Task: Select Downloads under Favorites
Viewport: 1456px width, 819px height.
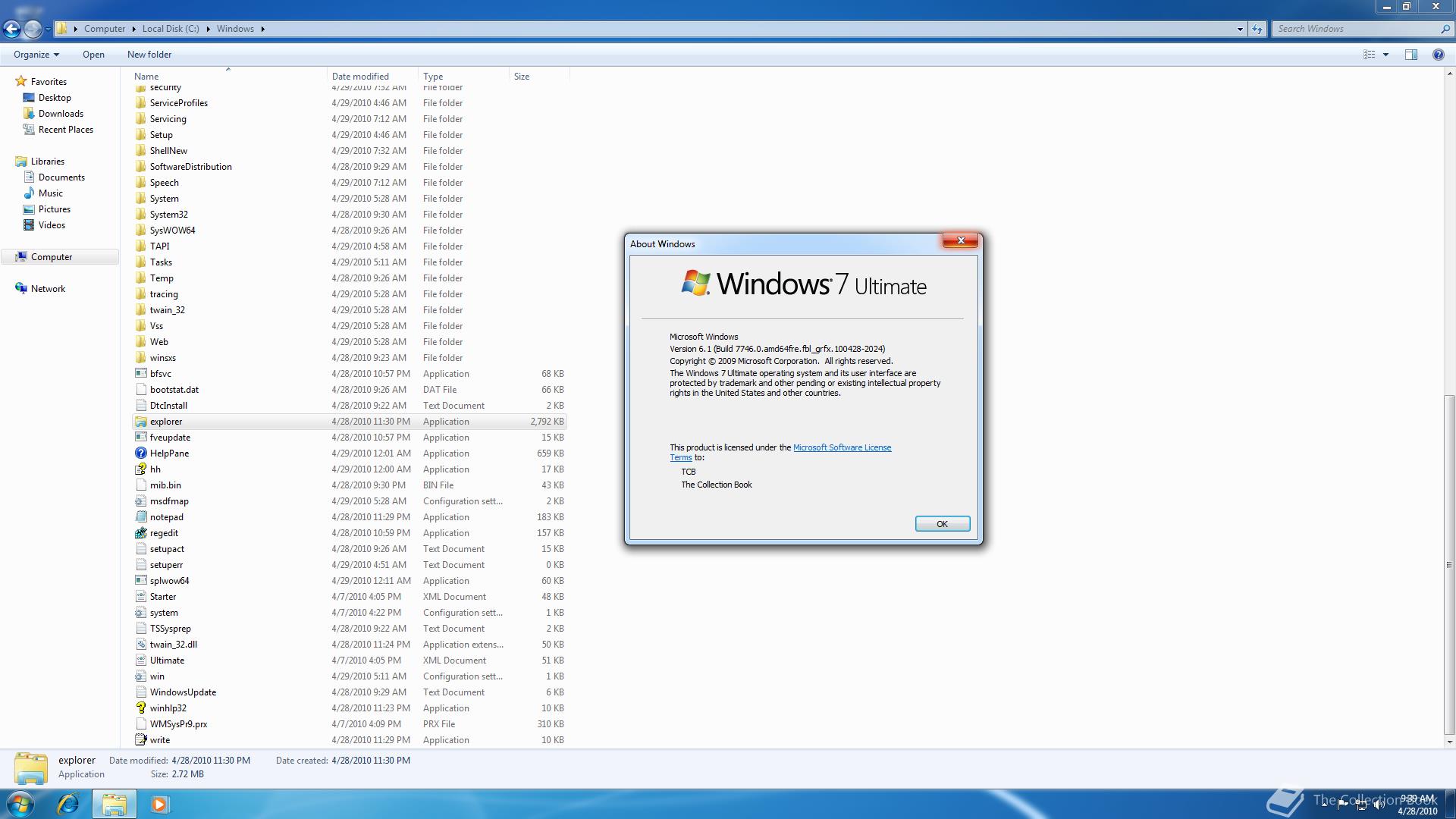Action: (x=61, y=114)
